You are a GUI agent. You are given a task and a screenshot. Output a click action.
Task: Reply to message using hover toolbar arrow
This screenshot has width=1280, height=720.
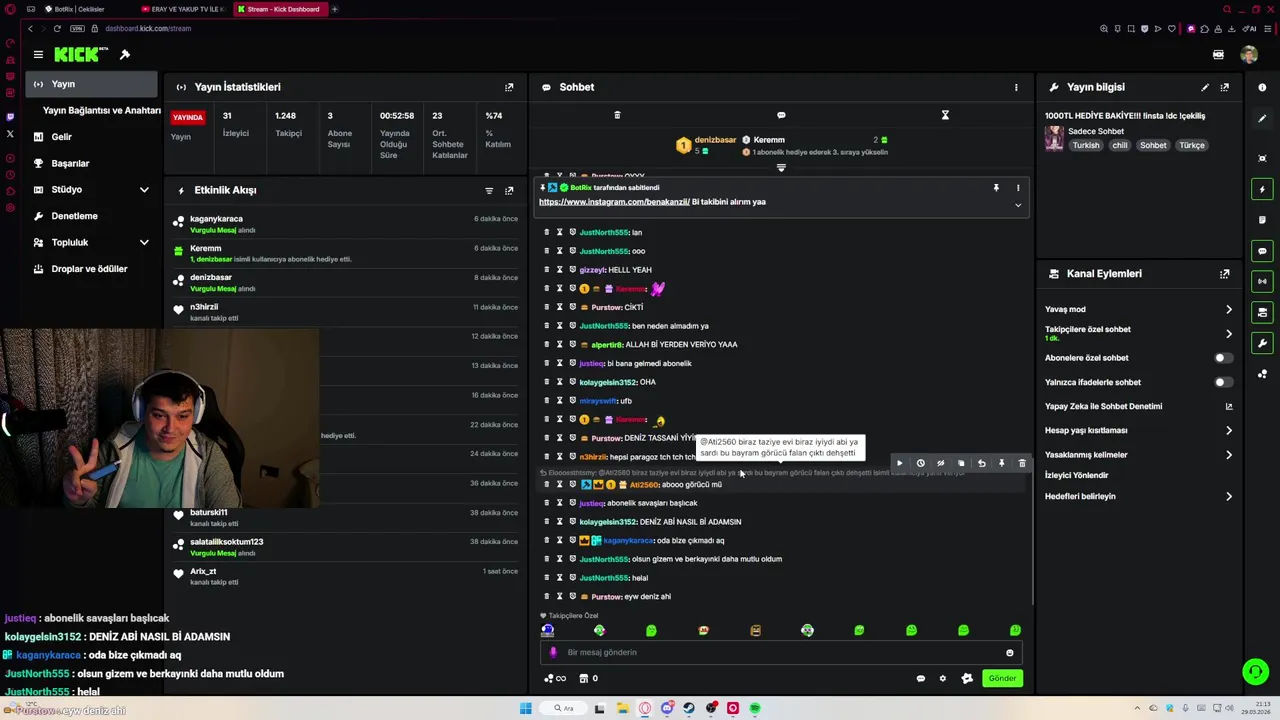tap(981, 463)
